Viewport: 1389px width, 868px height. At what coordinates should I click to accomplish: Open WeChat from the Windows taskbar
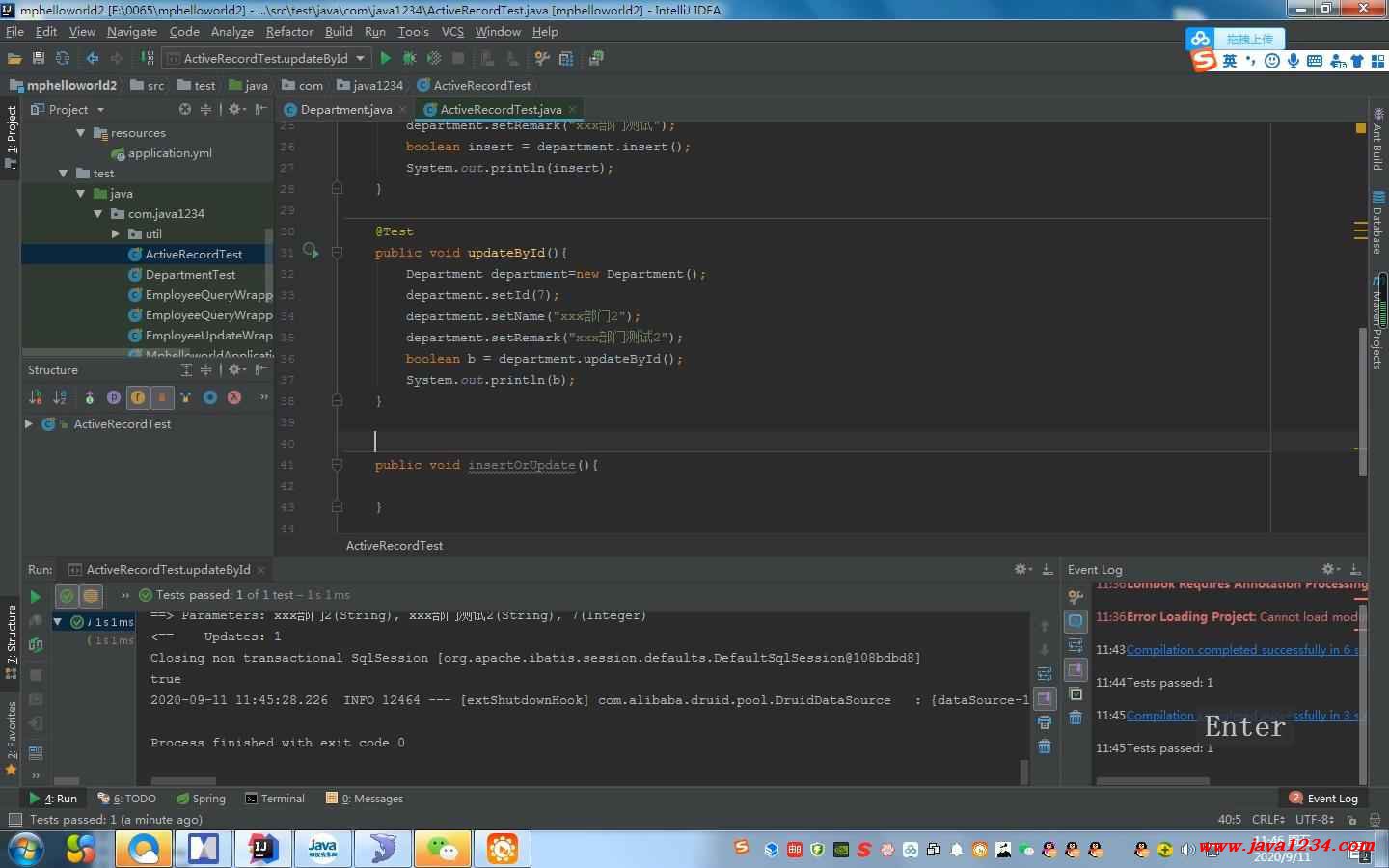pos(443,849)
